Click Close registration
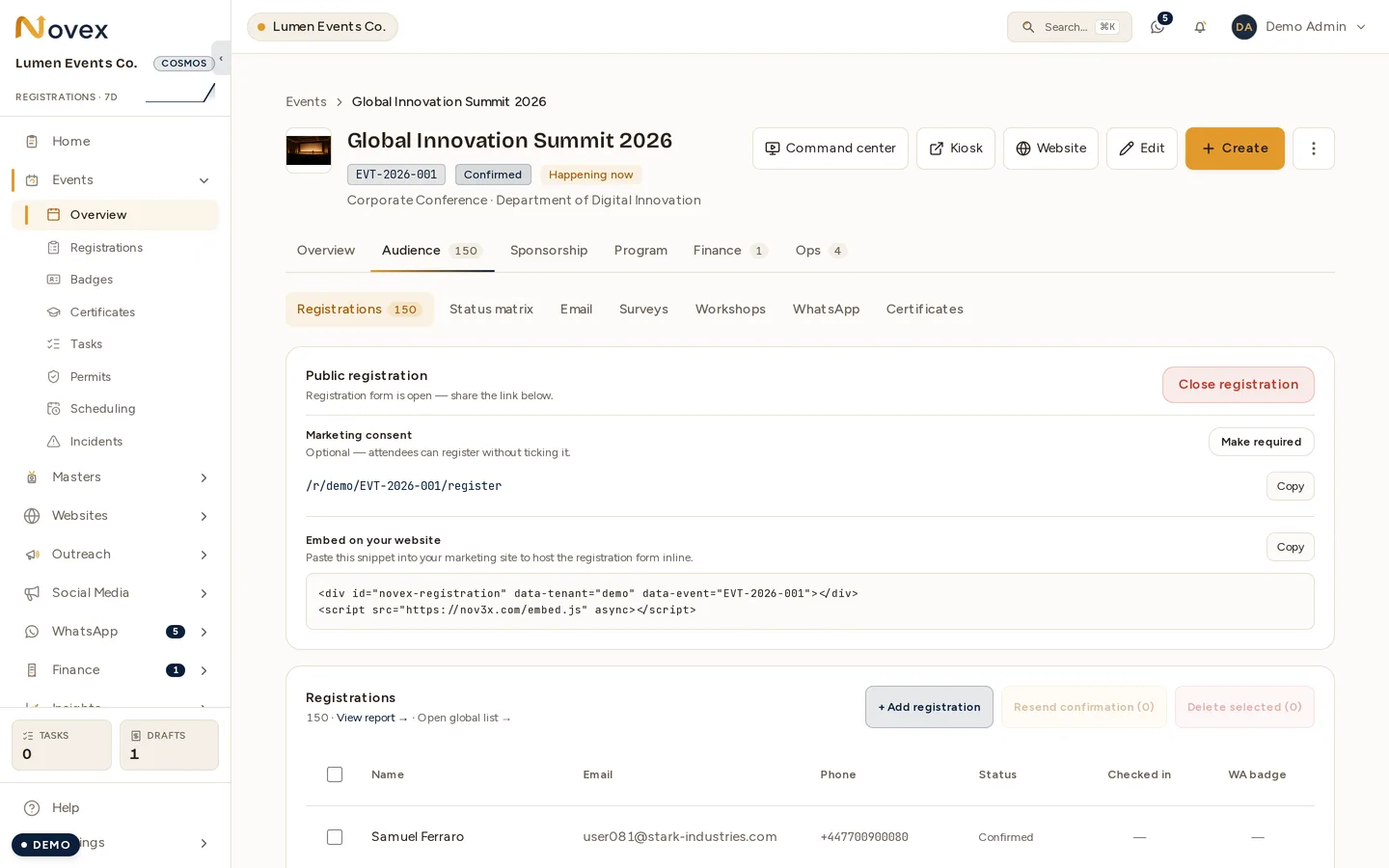 [x=1239, y=385]
